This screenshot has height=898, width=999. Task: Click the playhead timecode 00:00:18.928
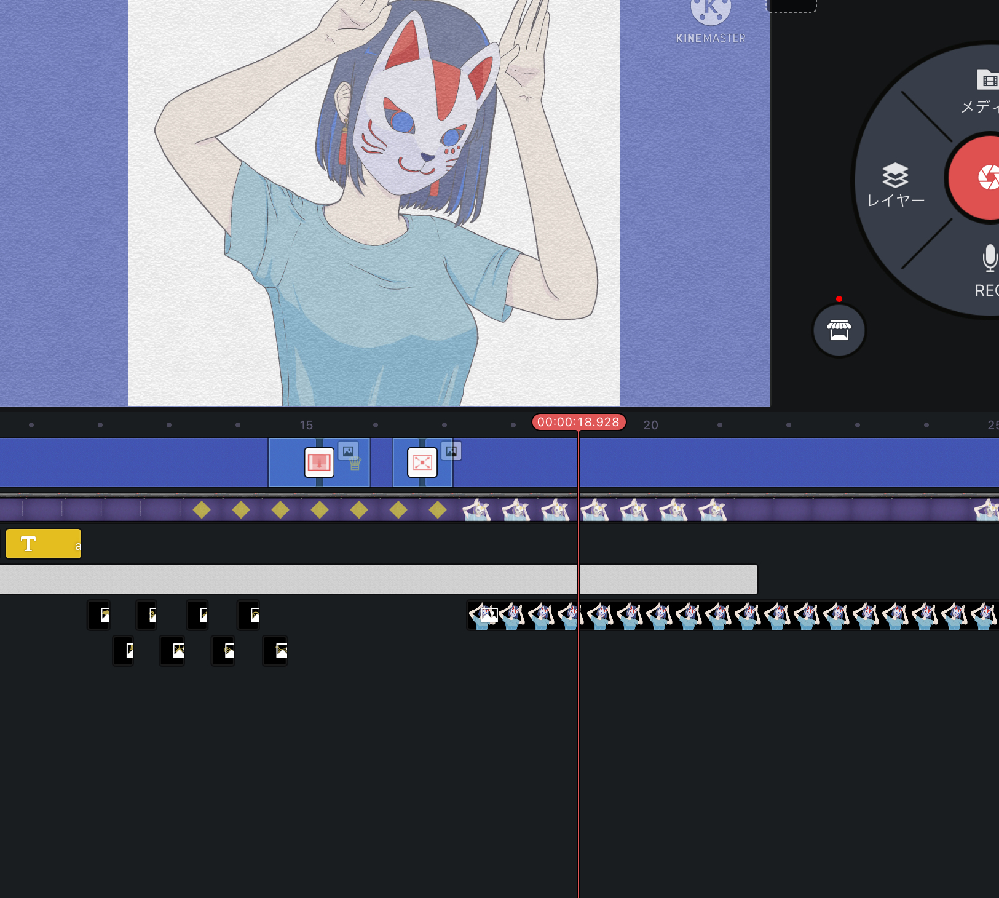tap(579, 422)
